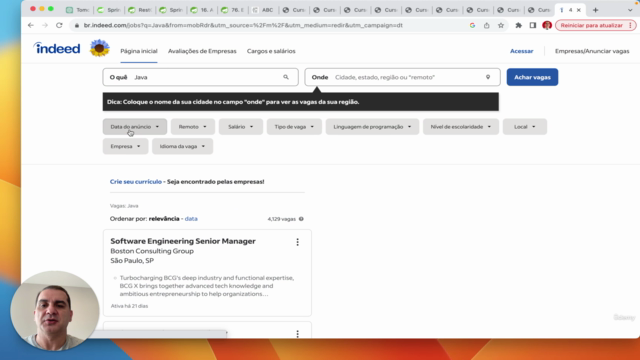This screenshot has width=640, height=360.
Task: Bookmark this page with the star icon
Action: (501, 25)
